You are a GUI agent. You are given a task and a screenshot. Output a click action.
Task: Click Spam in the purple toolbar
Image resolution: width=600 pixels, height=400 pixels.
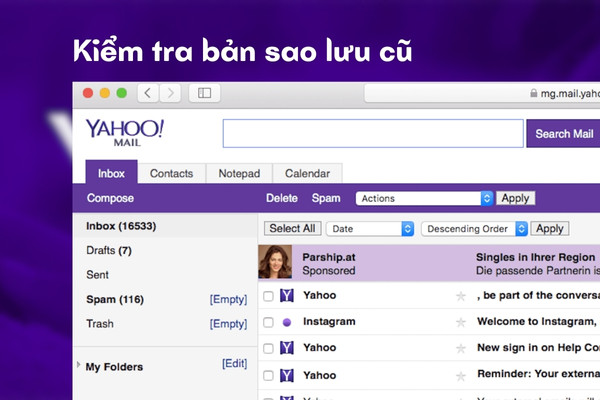click(x=326, y=198)
